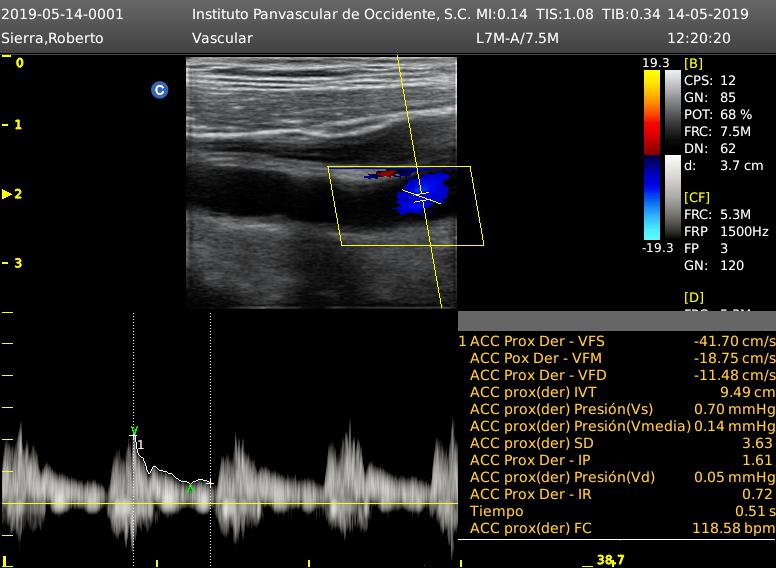Click the depth scale label 0

19,63
